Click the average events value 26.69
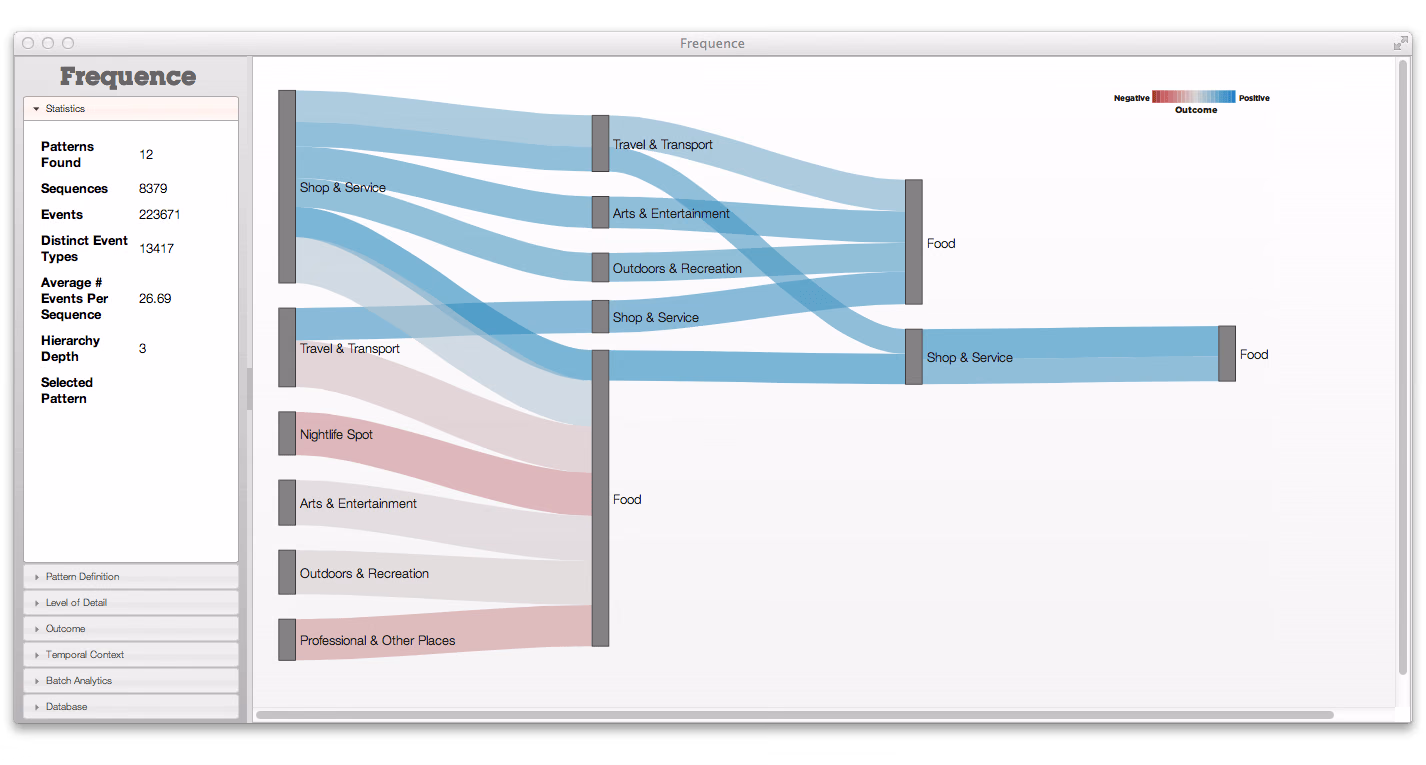This screenshot has height=765, width=1426. click(x=155, y=298)
